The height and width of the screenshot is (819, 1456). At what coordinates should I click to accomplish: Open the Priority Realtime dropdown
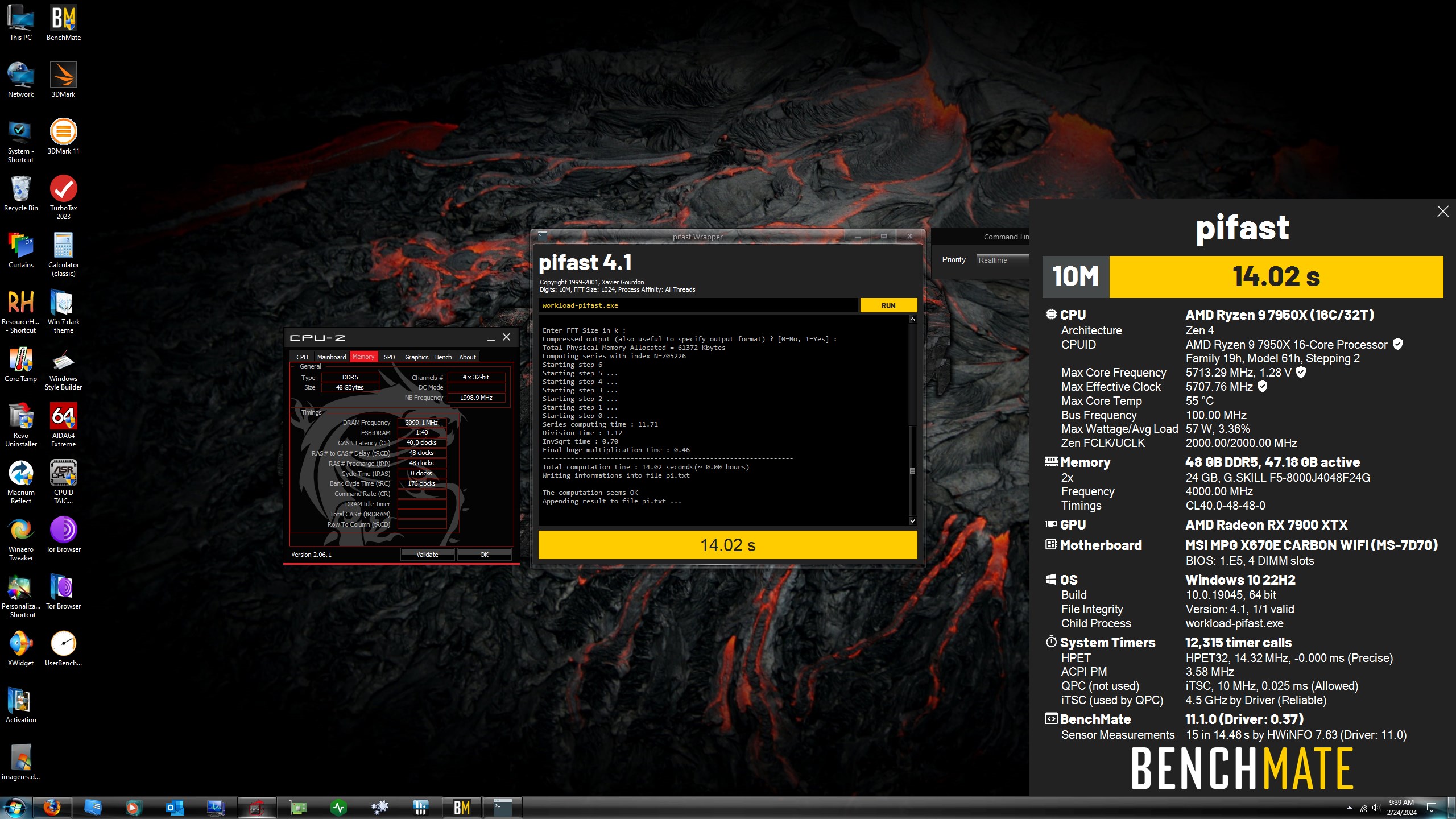1003,260
